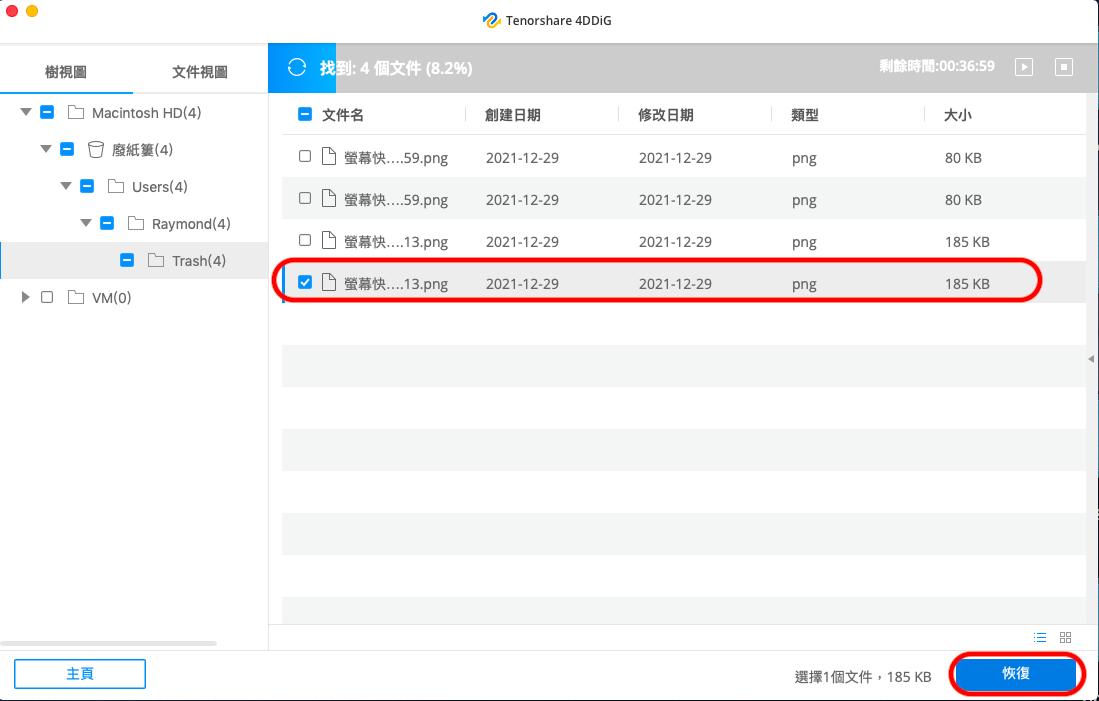Toggle the Trash folder checkbox

127,261
